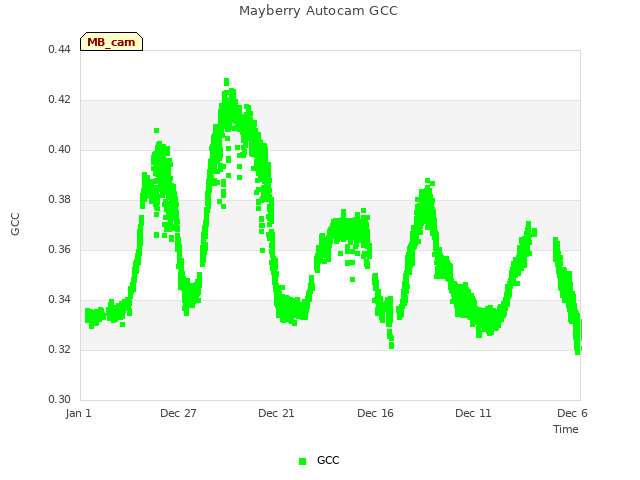The height and width of the screenshot is (480, 640).
Task: Select the Jan 1 x-axis label
Action: click(78, 413)
